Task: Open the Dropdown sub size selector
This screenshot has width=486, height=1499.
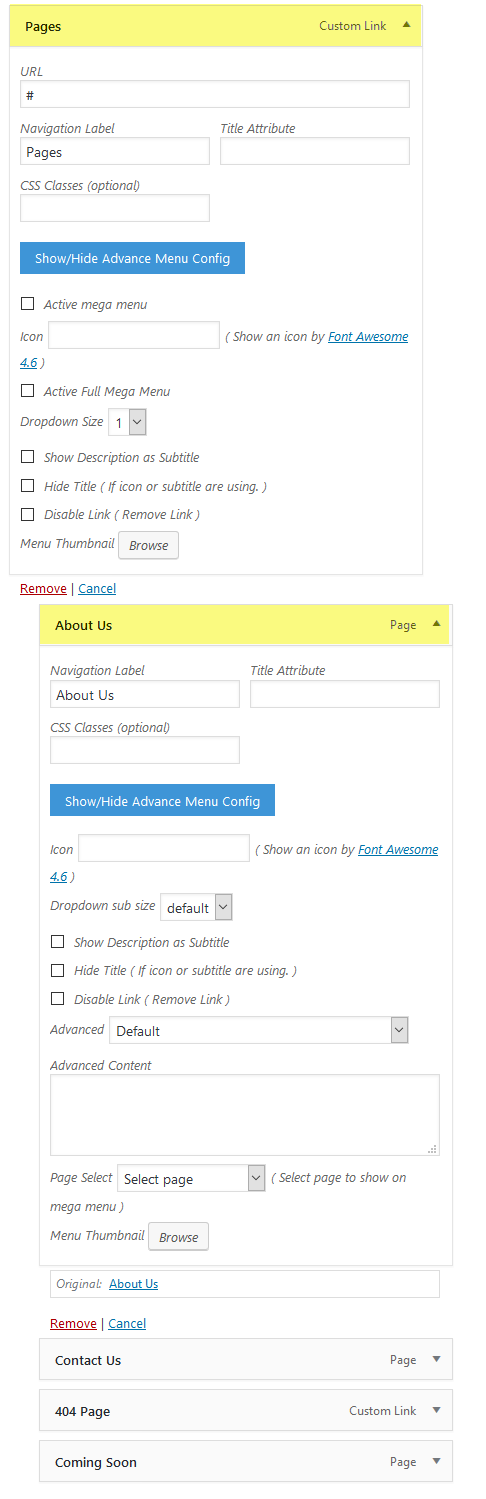Action: [196, 907]
